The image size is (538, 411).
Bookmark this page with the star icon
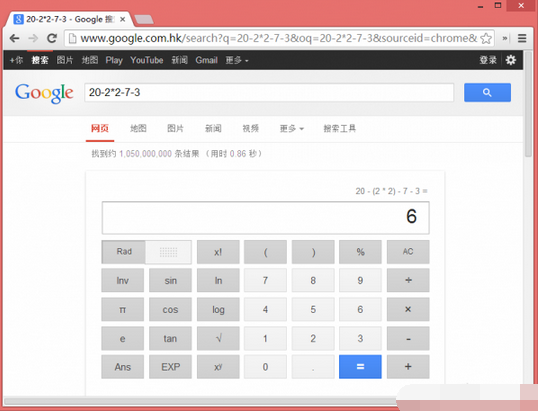pyautogui.click(x=486, y=38)
